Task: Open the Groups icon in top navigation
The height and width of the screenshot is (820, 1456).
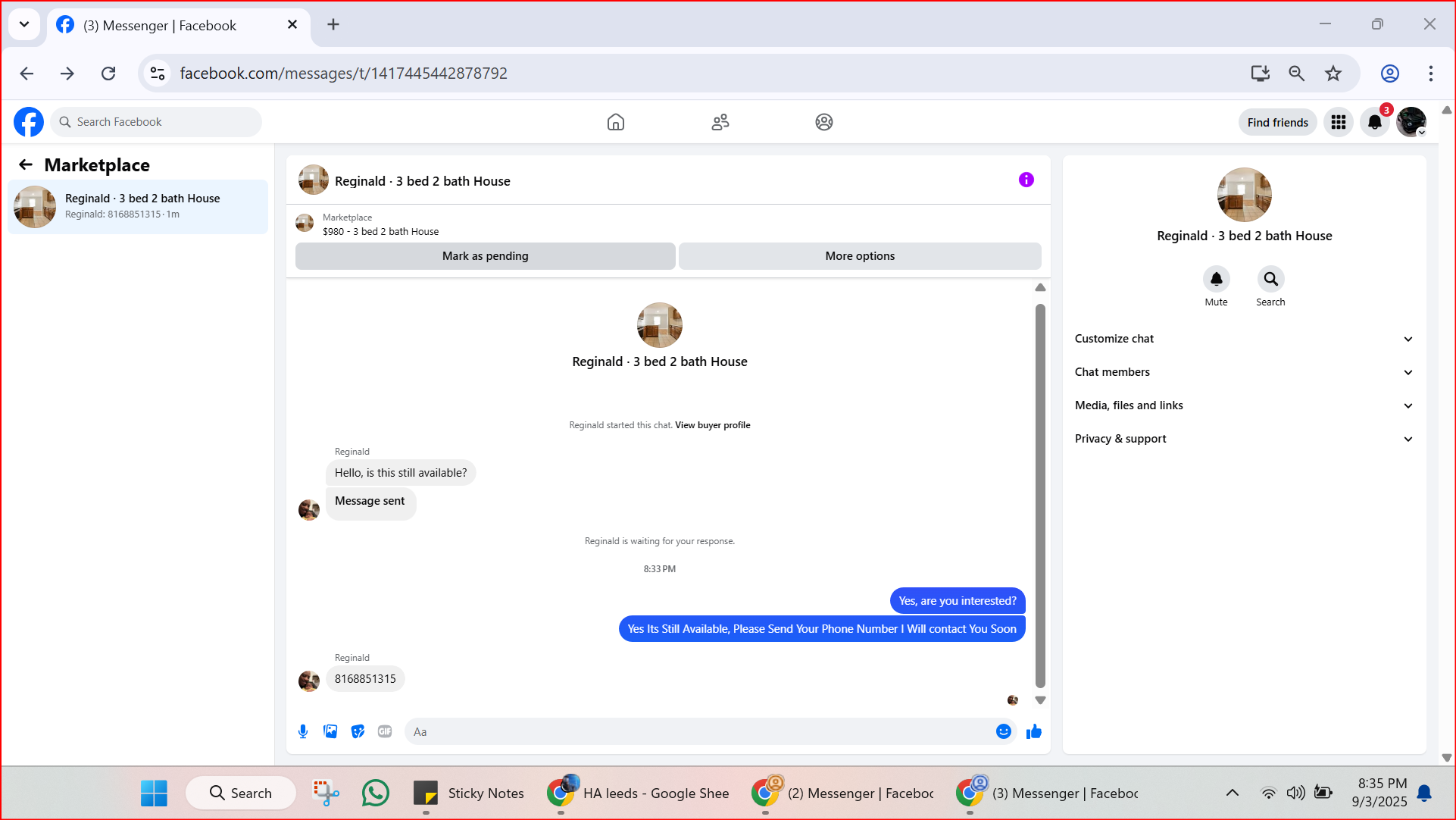Action: click(824, 122)
